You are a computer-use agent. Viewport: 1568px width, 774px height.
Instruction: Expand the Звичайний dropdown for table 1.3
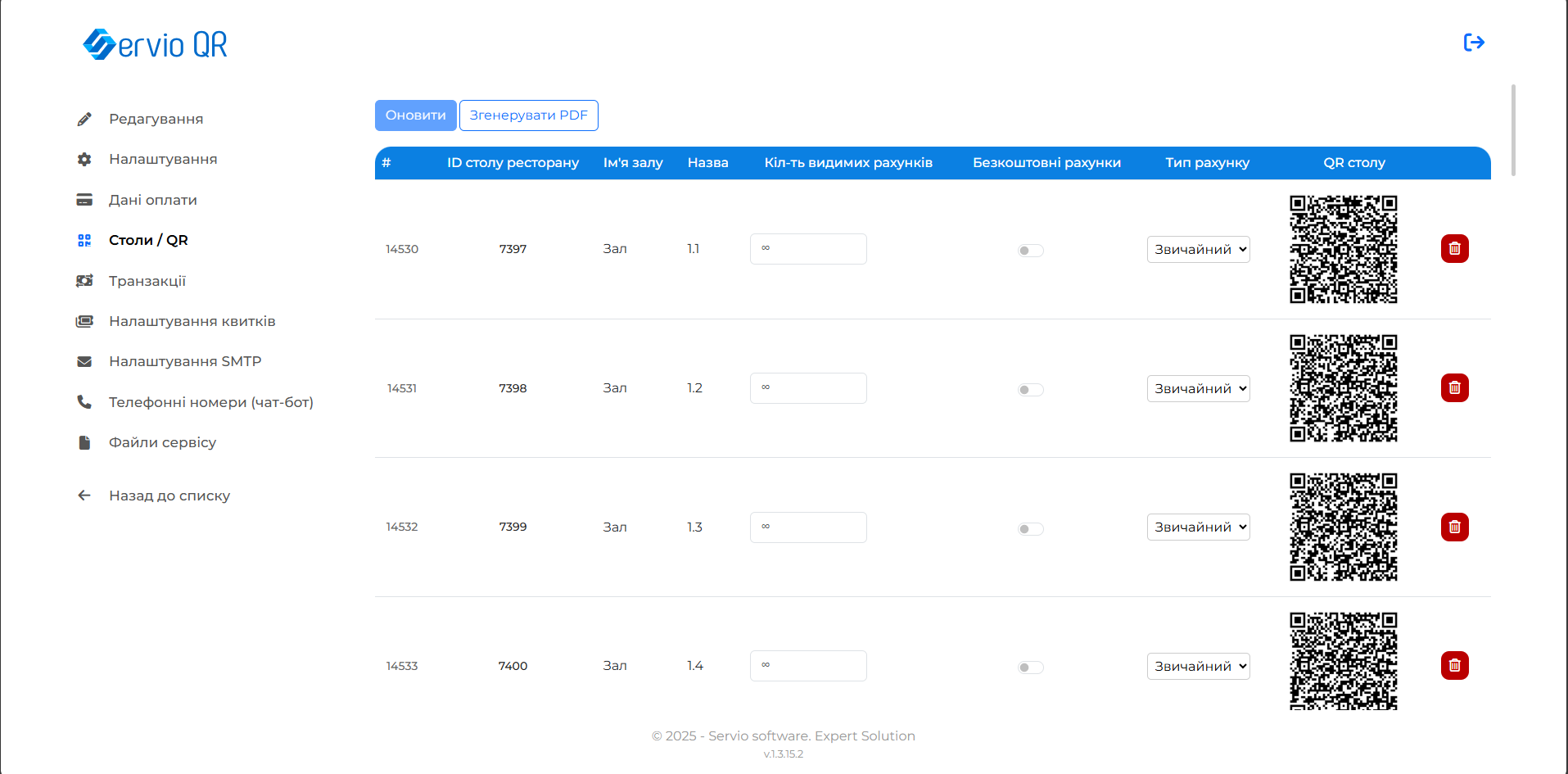click(x=1198, y=527)
